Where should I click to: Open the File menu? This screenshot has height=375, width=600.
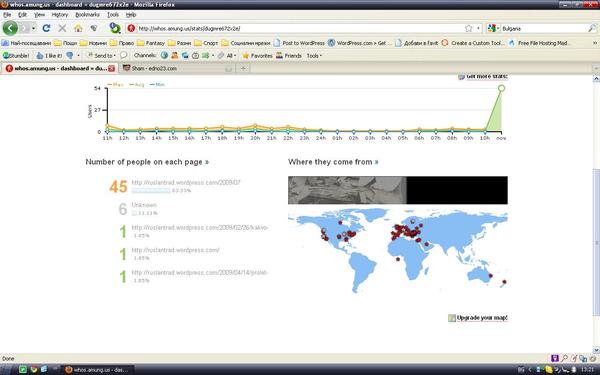point(7,15)
